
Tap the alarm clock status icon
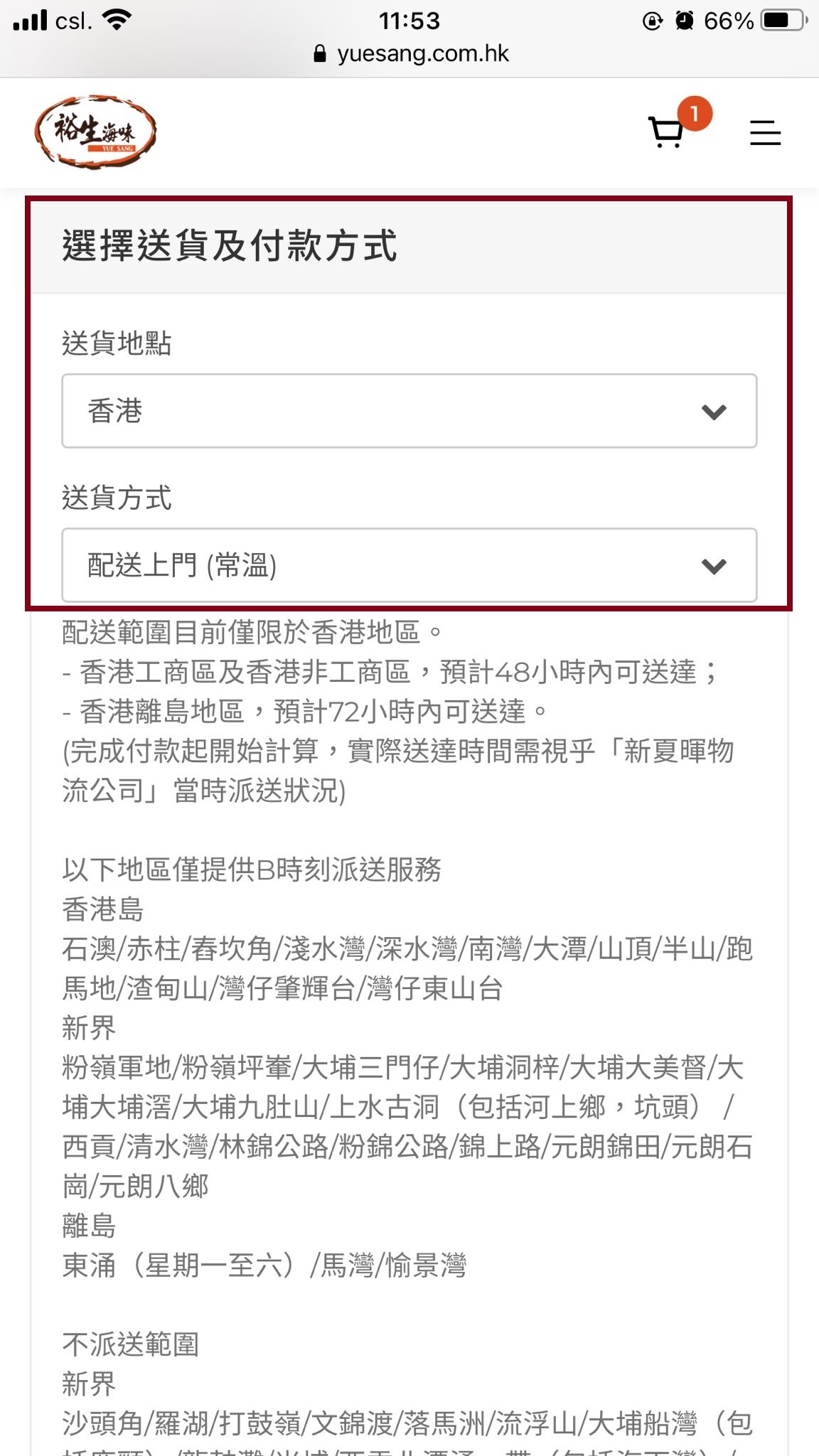(684, 21)
